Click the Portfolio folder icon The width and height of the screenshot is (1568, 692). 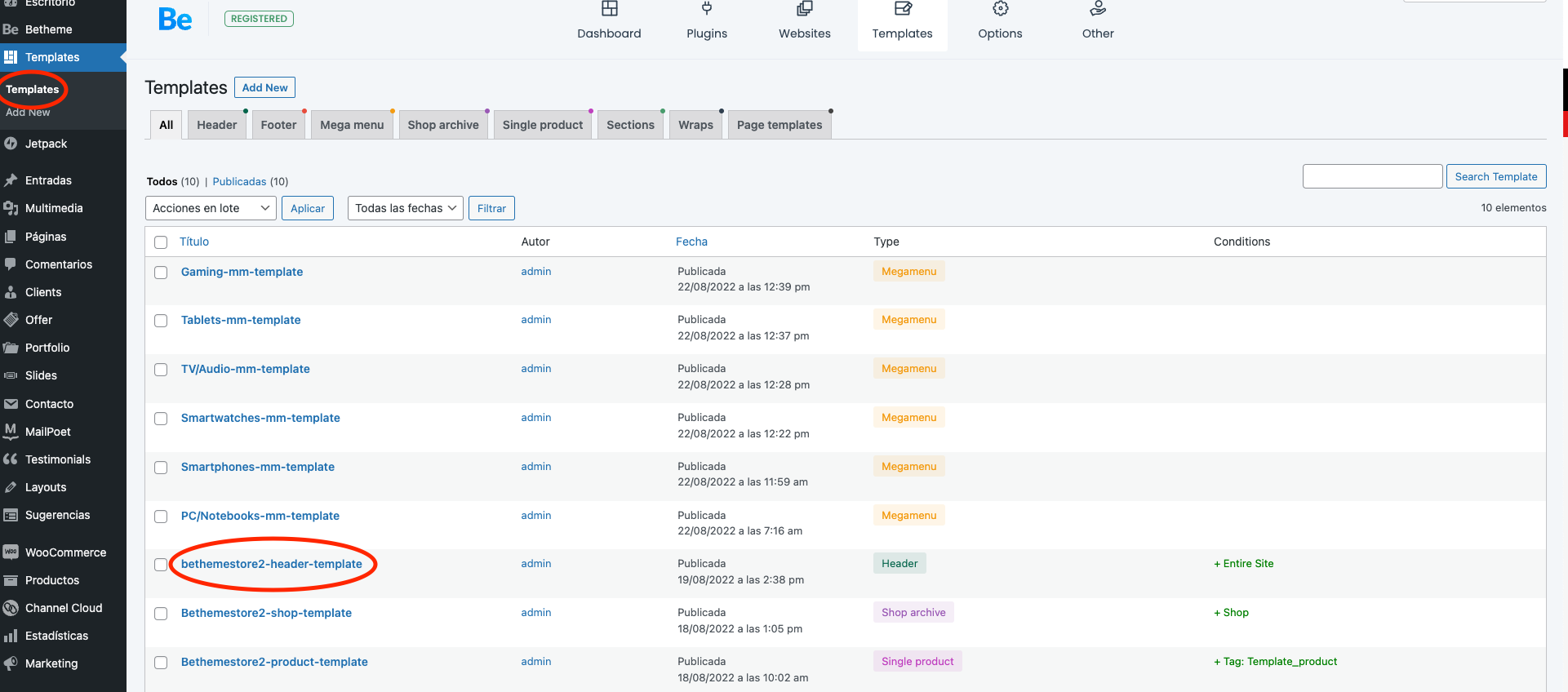click(x=11, y=348)
